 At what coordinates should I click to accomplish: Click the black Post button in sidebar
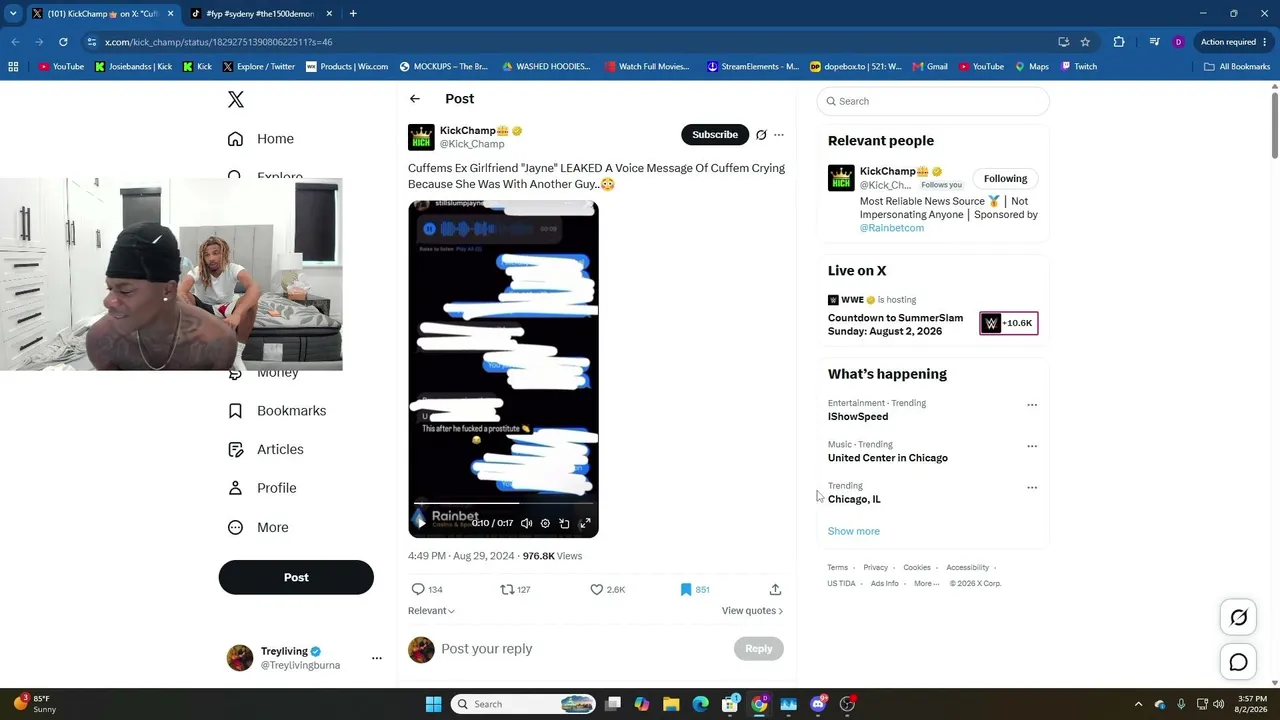click(x=296, y=577)
